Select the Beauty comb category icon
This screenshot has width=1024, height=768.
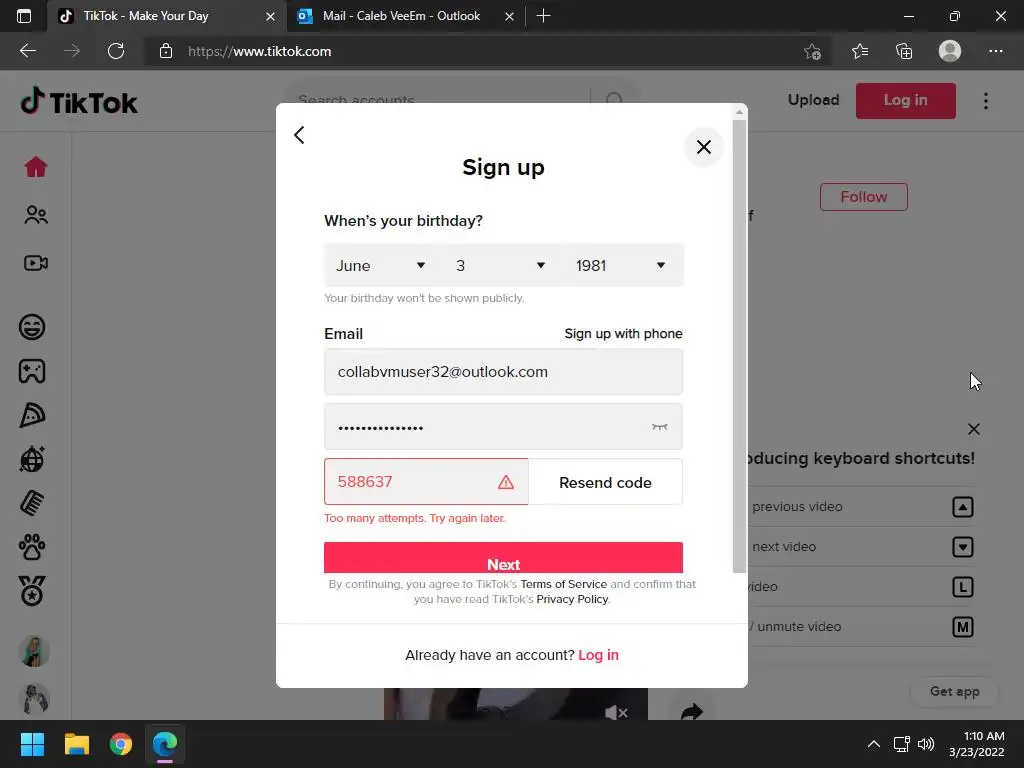(32, 503)
